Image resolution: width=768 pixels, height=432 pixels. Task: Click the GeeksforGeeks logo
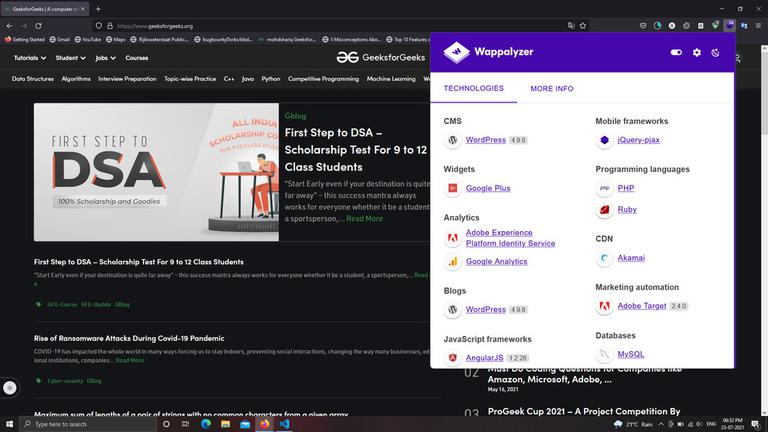coord(381,58)
